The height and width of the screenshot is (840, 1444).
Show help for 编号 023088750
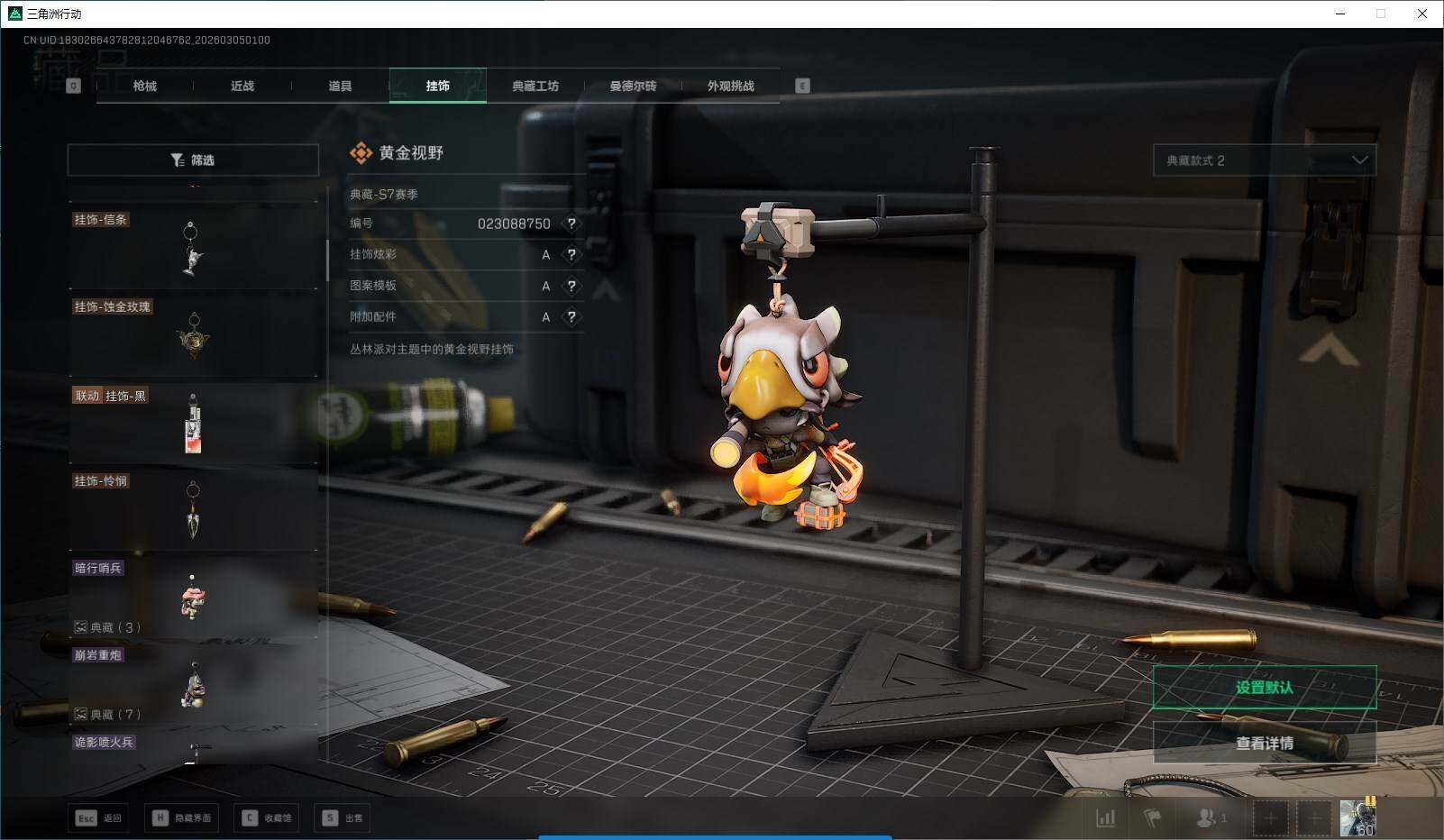pyautogui.click(x=571, y=224)
